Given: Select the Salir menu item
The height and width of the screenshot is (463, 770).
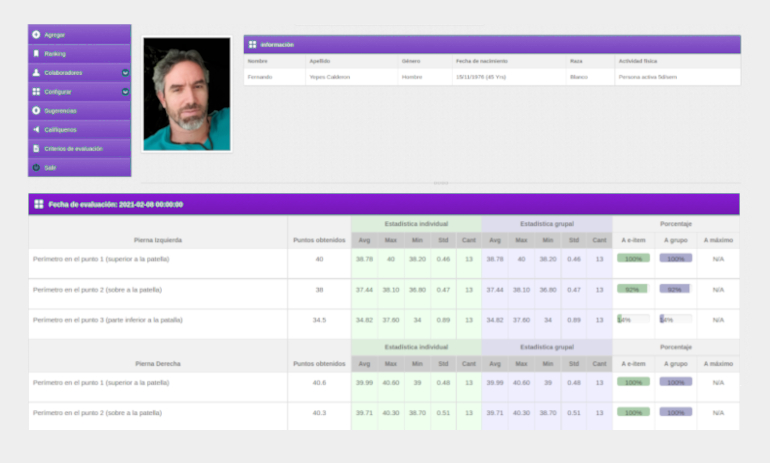Looking at the screenshot, I should [80, 167].
